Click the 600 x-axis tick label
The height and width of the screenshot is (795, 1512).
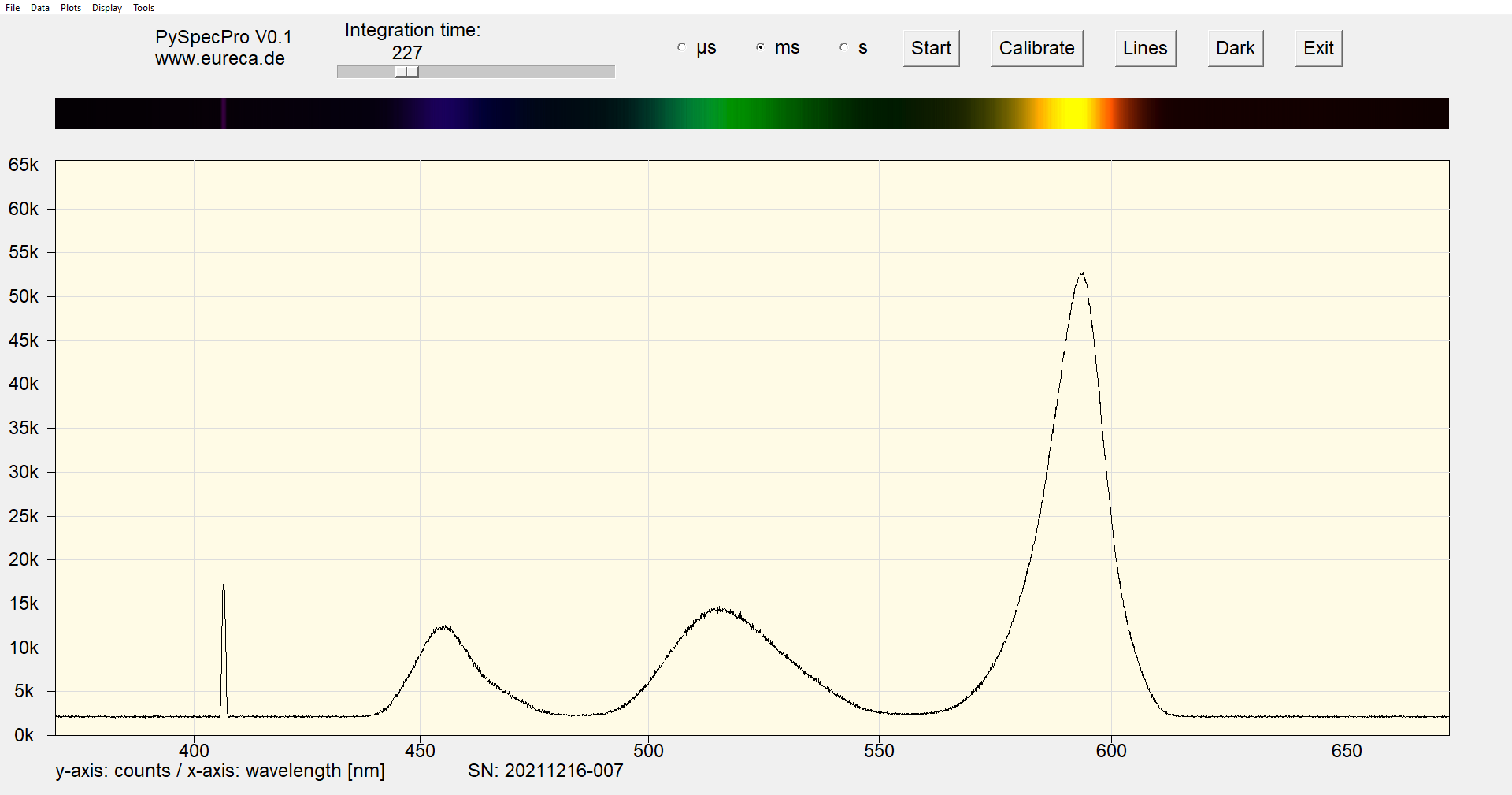[x=1111, y=751]
